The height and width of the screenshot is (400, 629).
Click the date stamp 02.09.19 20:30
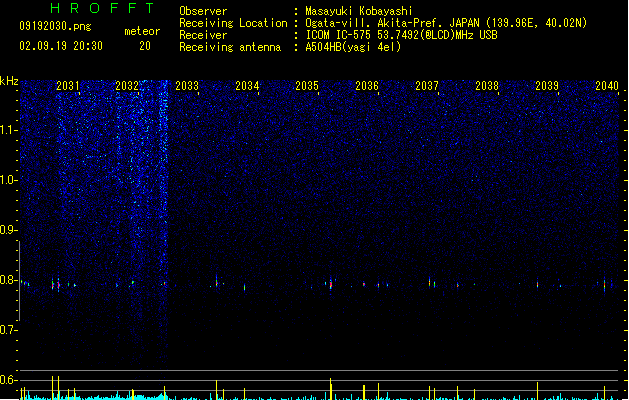pos(61,46)
